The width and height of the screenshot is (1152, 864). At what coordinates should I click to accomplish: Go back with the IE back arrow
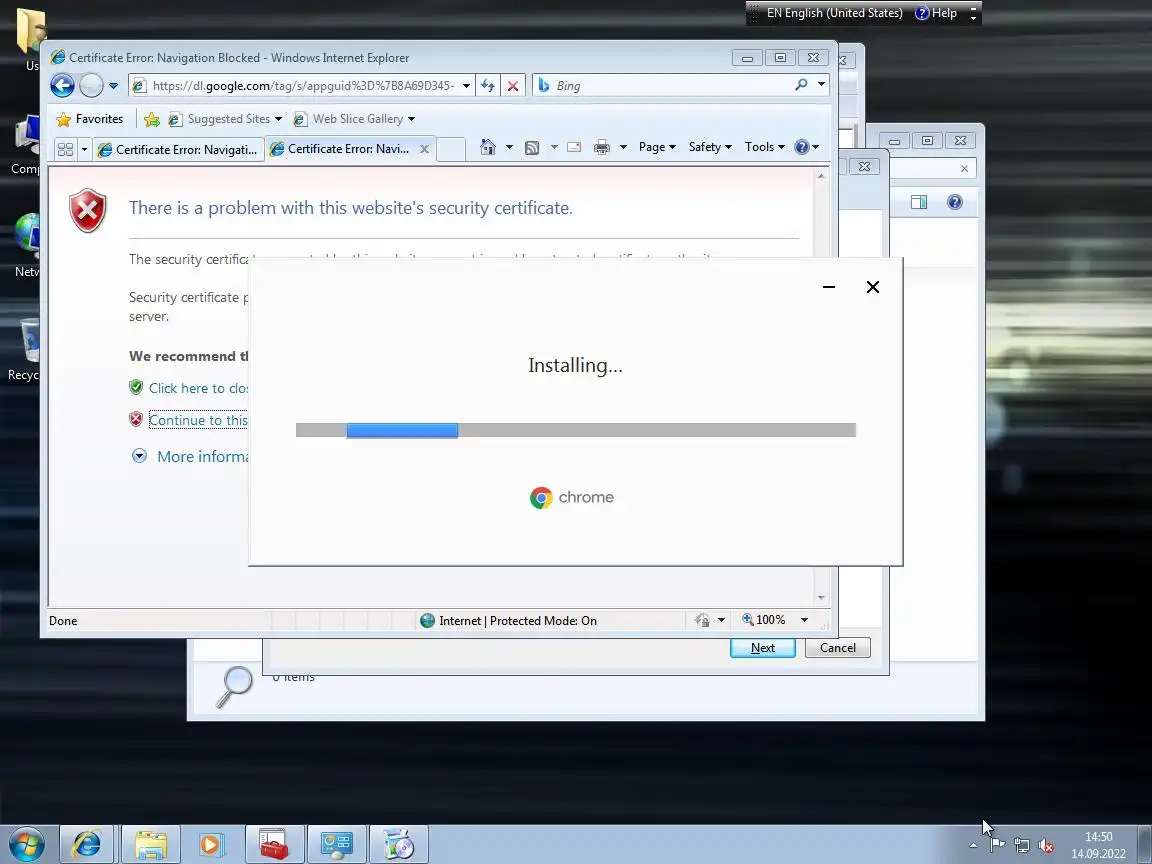[62, 85]
